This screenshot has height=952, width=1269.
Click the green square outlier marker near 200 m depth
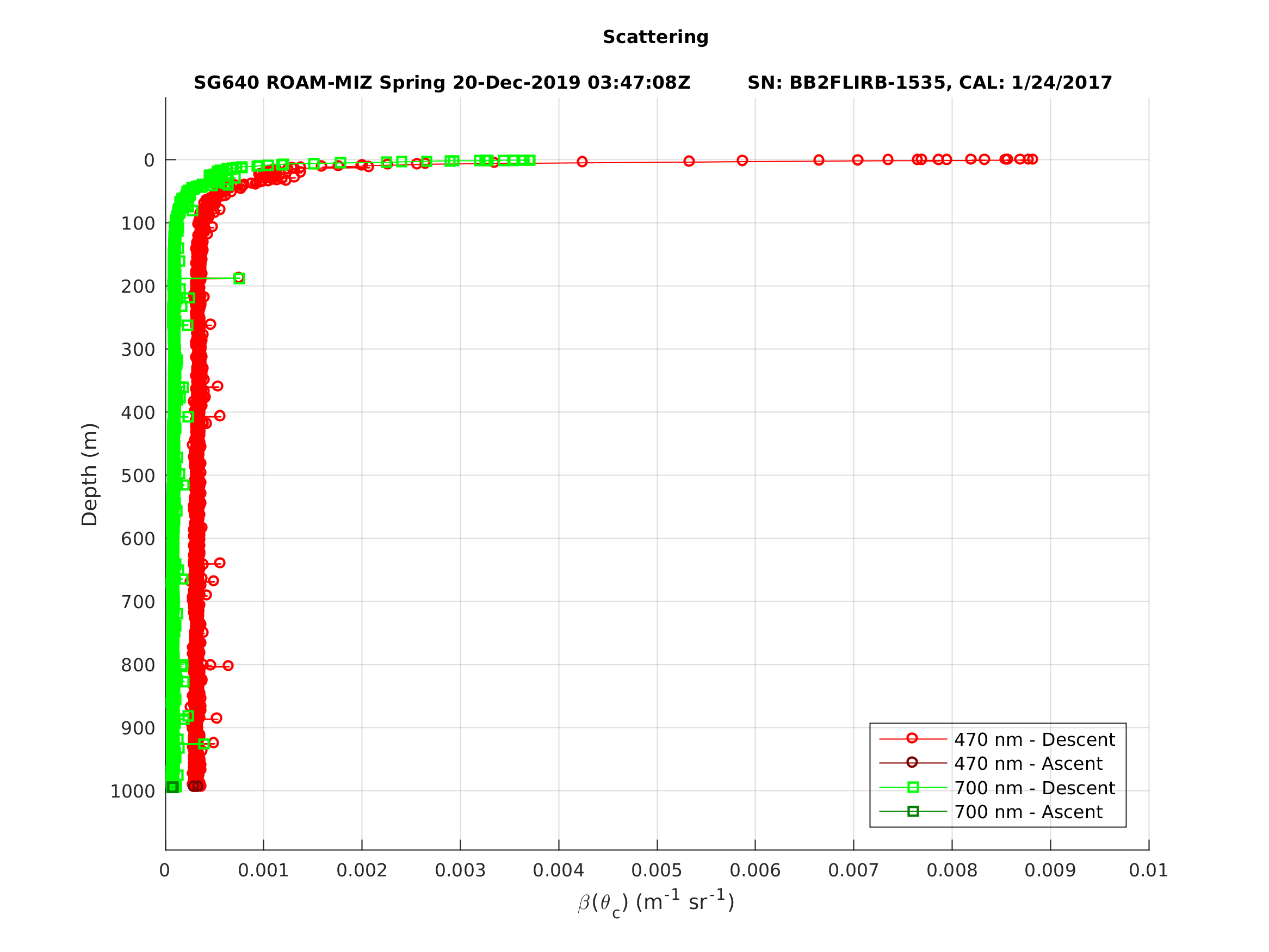(239, 279)
